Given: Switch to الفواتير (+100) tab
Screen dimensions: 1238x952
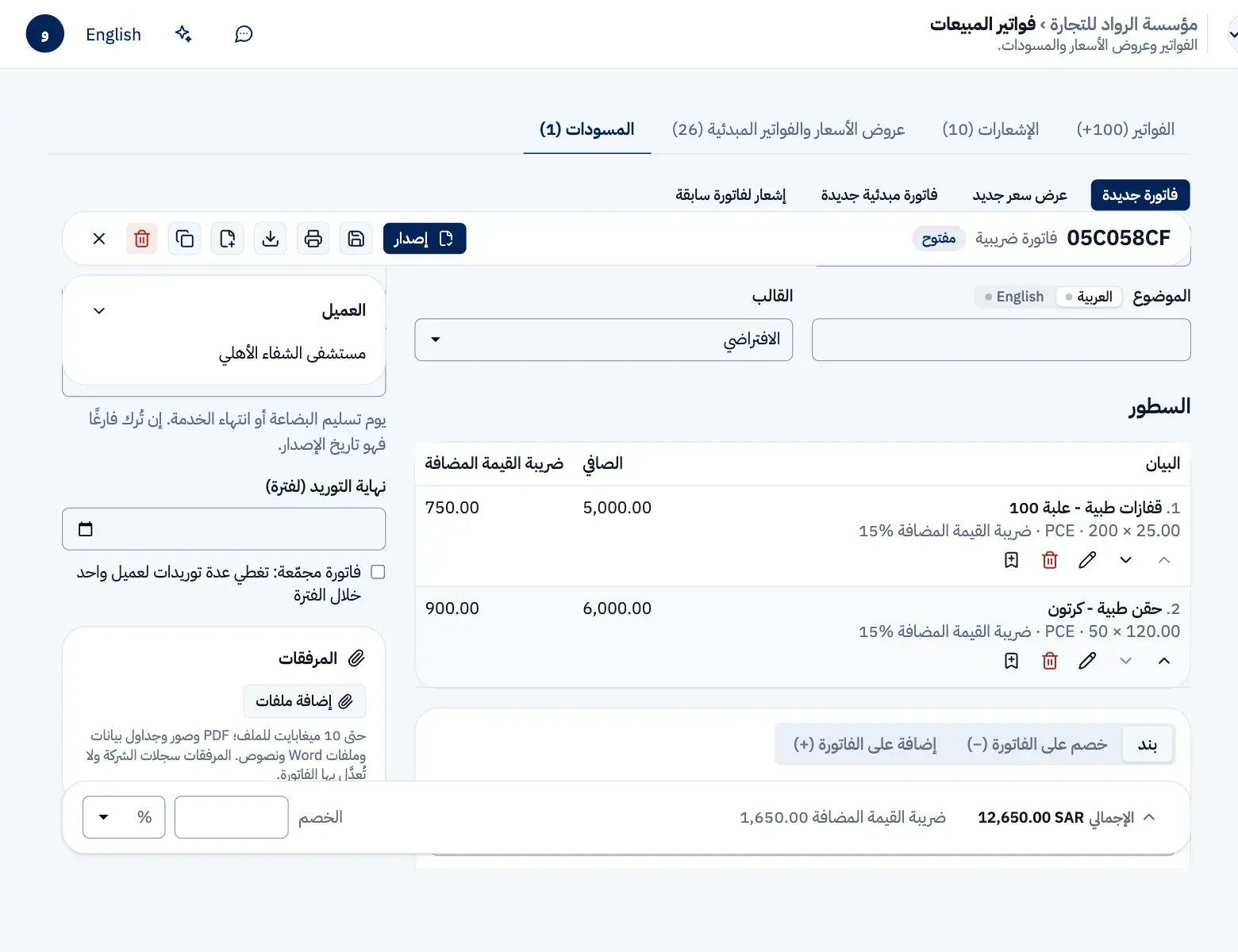Looking at the screenshot, I should coord(1125,129).
